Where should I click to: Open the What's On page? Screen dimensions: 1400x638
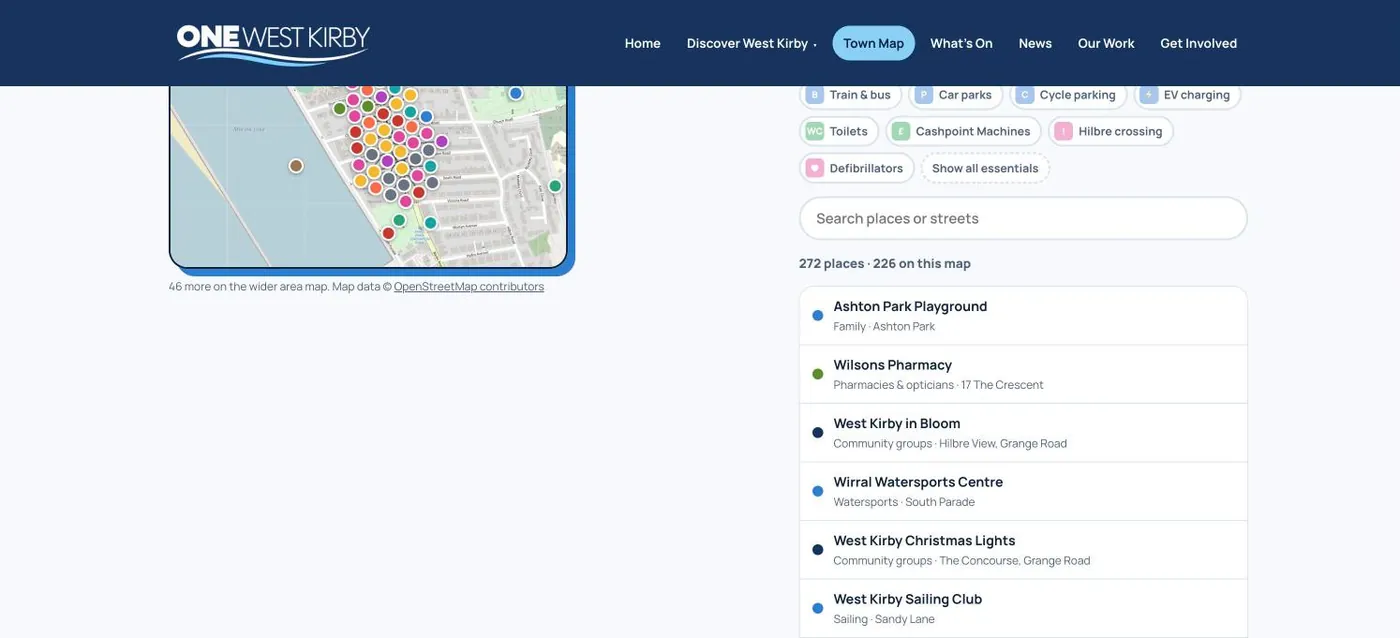[961, 43]
